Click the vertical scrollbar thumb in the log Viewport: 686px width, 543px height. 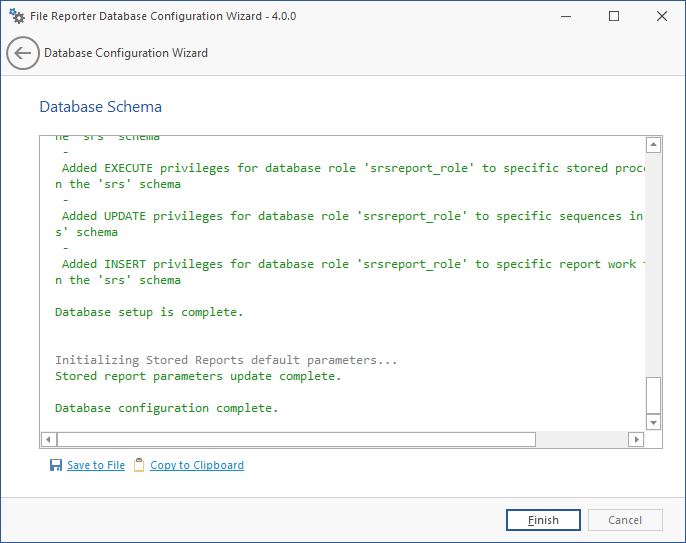pos(653,395)
